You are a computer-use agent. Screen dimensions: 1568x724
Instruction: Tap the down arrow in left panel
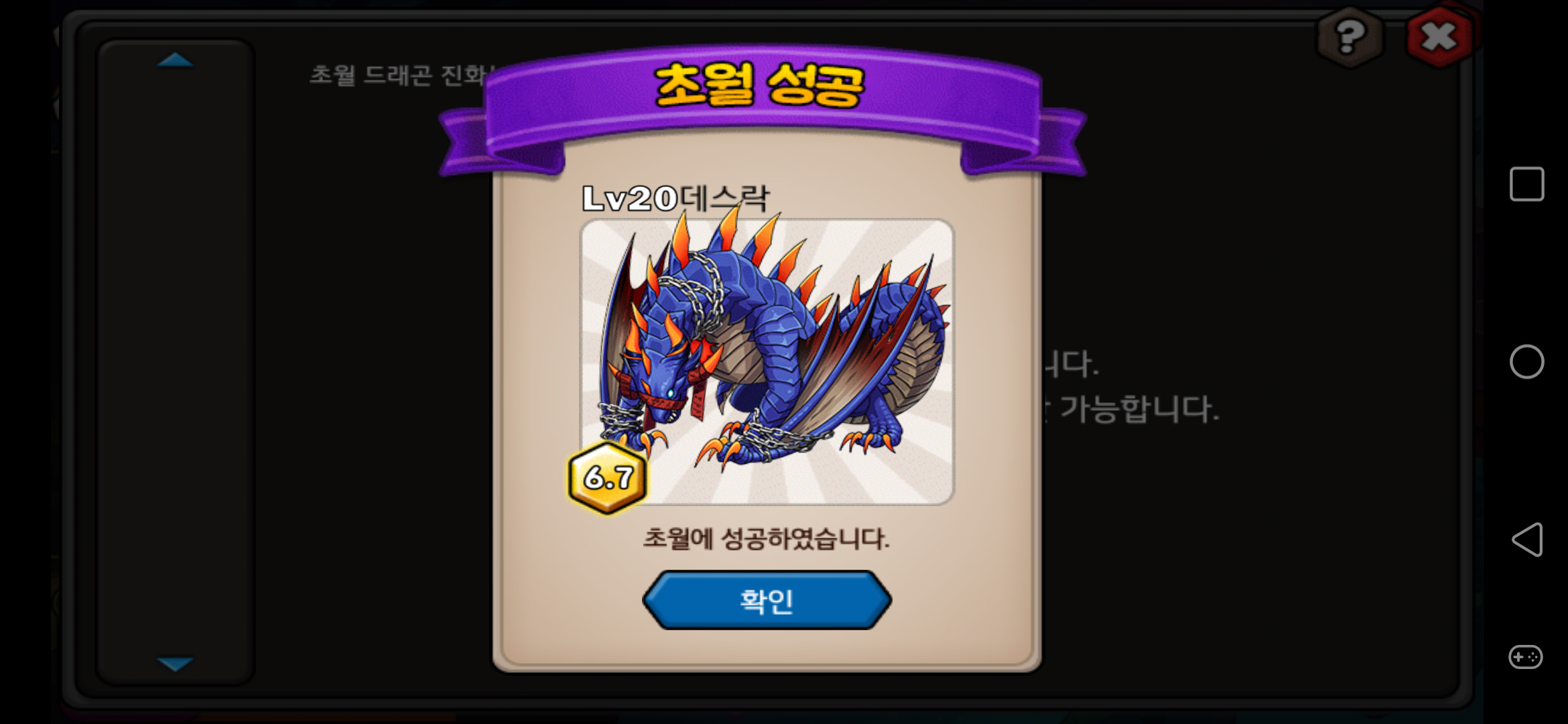tap(175, 664)
